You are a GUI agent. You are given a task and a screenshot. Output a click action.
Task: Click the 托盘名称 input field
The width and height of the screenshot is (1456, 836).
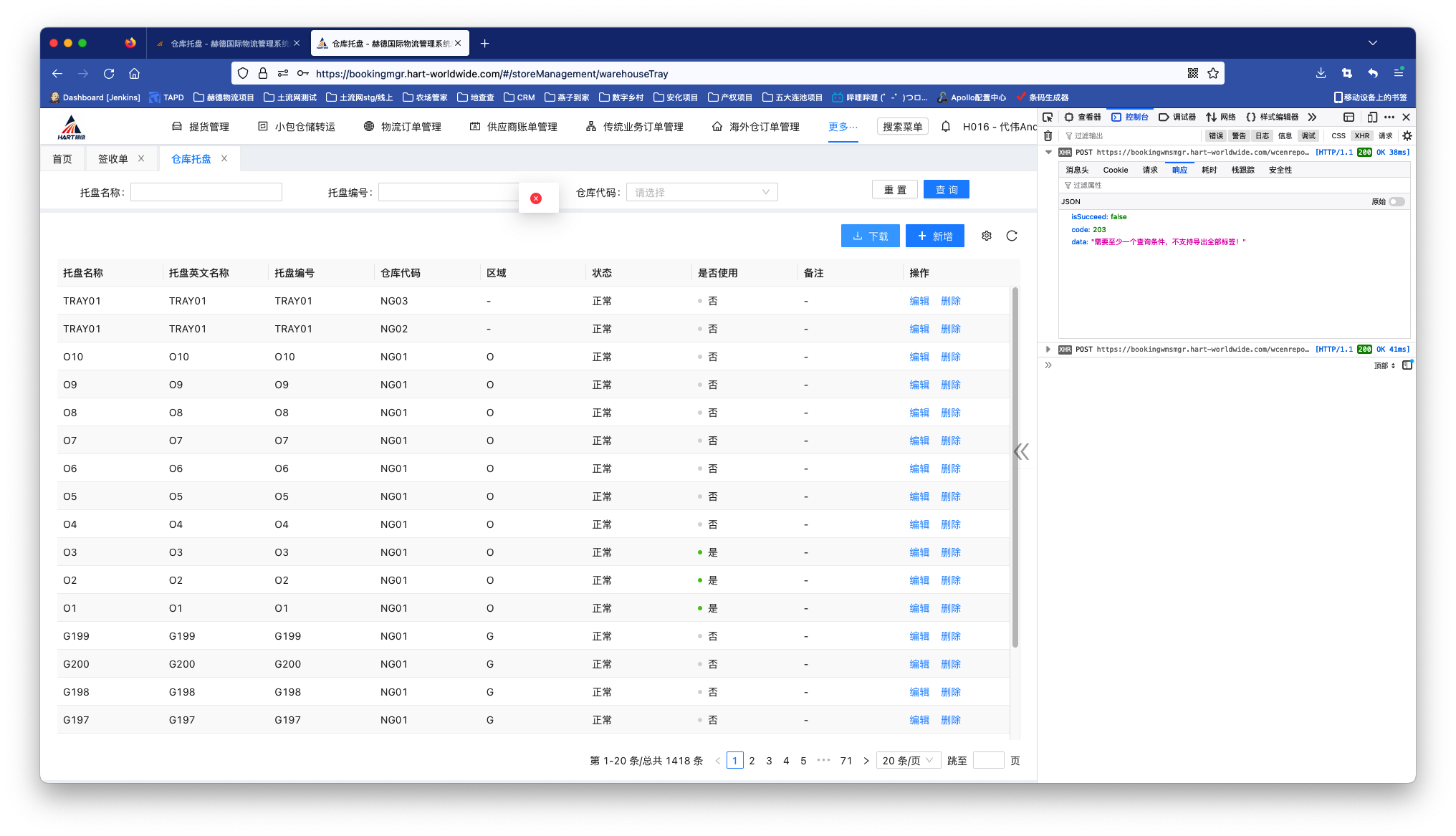click(x=206, y=192)
